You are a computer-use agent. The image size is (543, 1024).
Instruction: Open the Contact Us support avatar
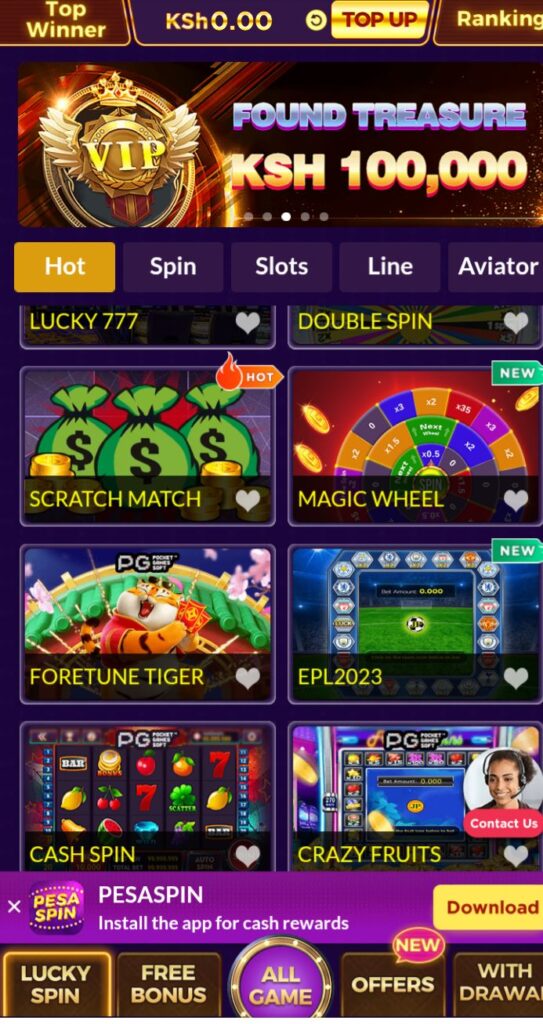coord(502,792)
